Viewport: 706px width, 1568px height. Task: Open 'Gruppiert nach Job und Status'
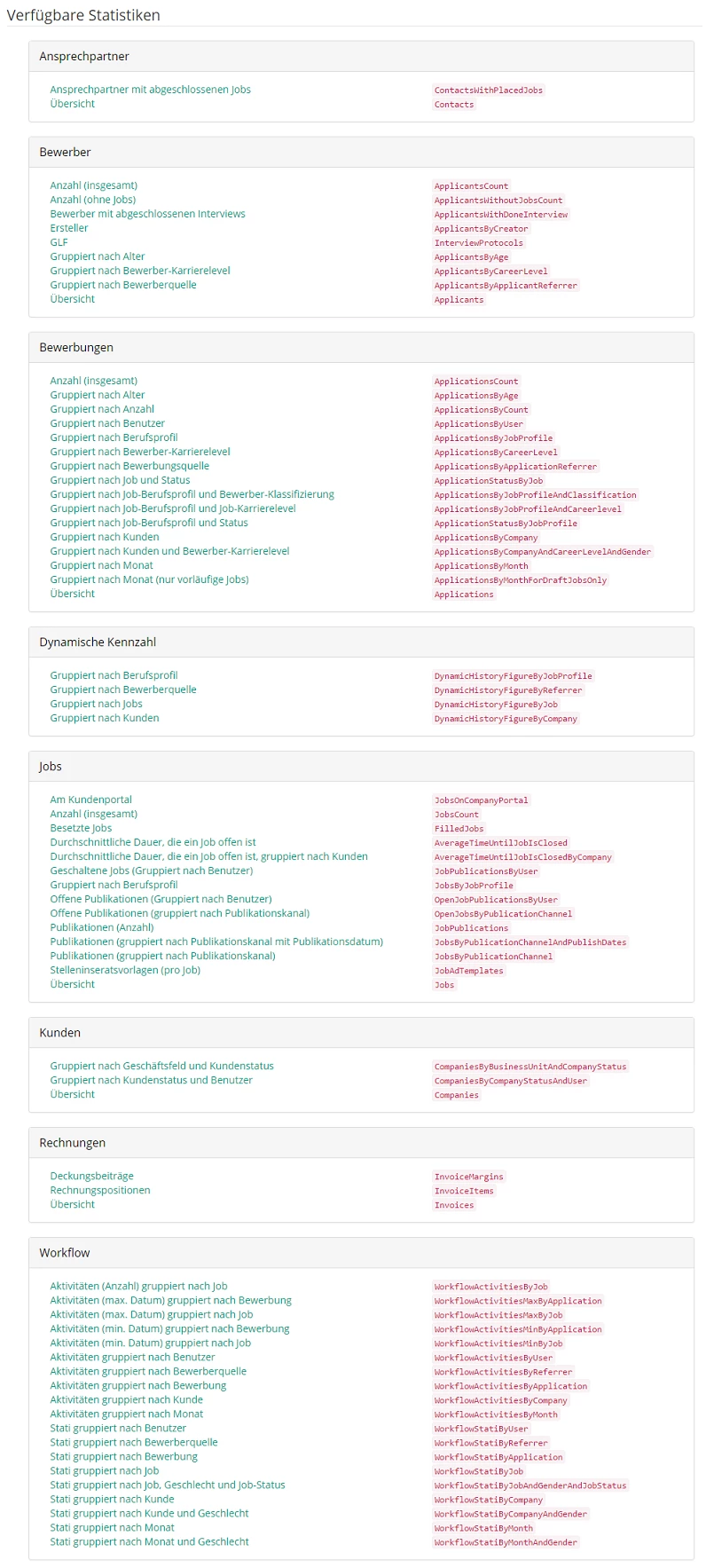tap(120, 480)
